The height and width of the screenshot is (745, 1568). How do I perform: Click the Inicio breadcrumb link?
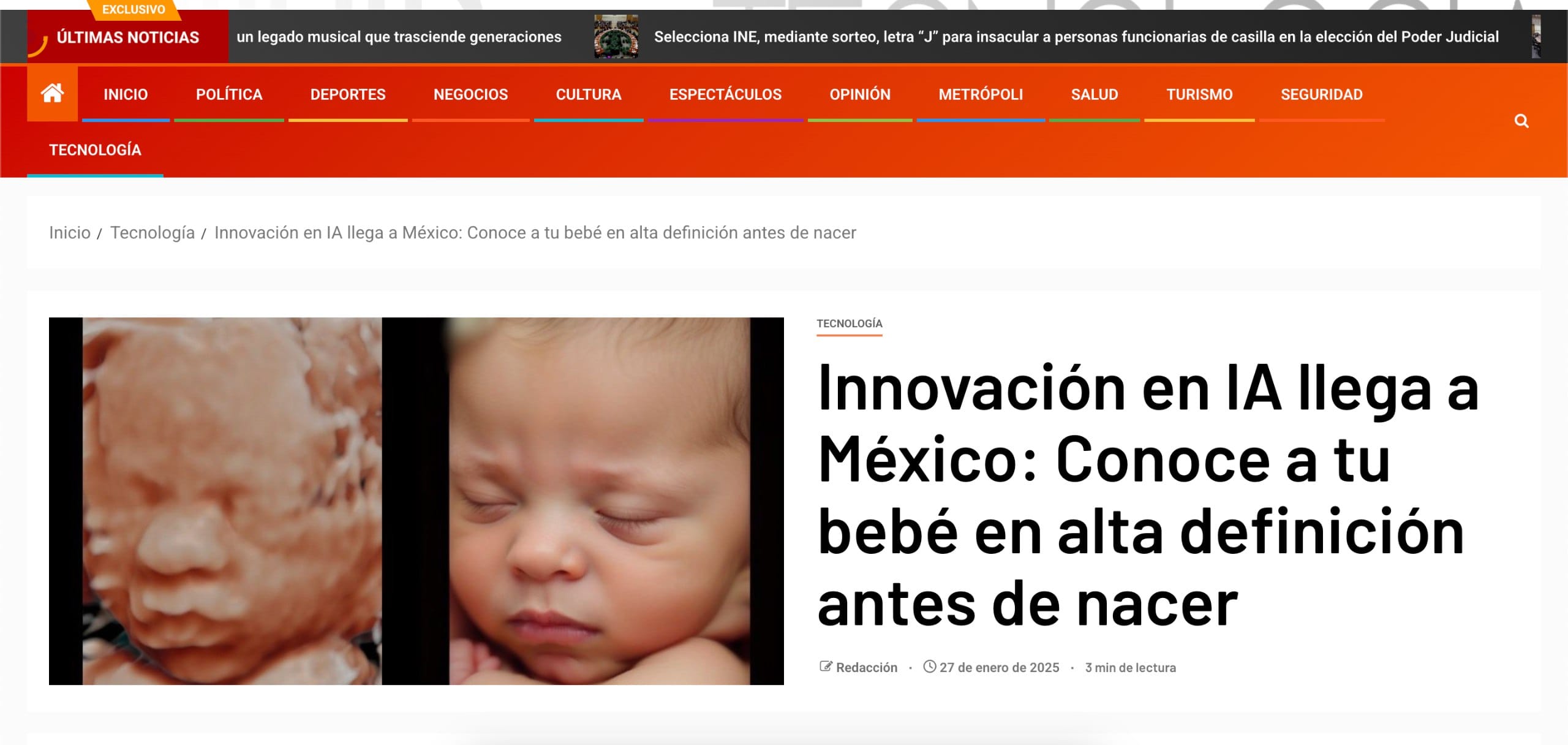[70, 233]
